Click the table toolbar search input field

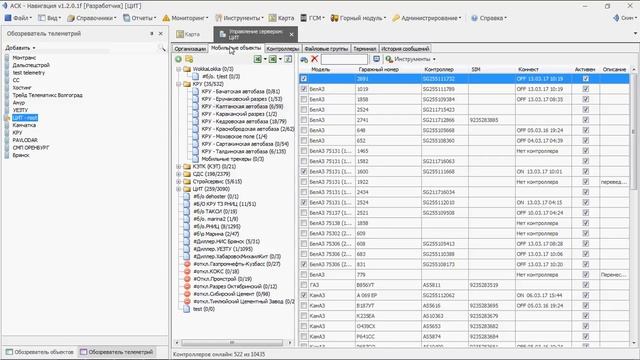click(x=344, y=59)
